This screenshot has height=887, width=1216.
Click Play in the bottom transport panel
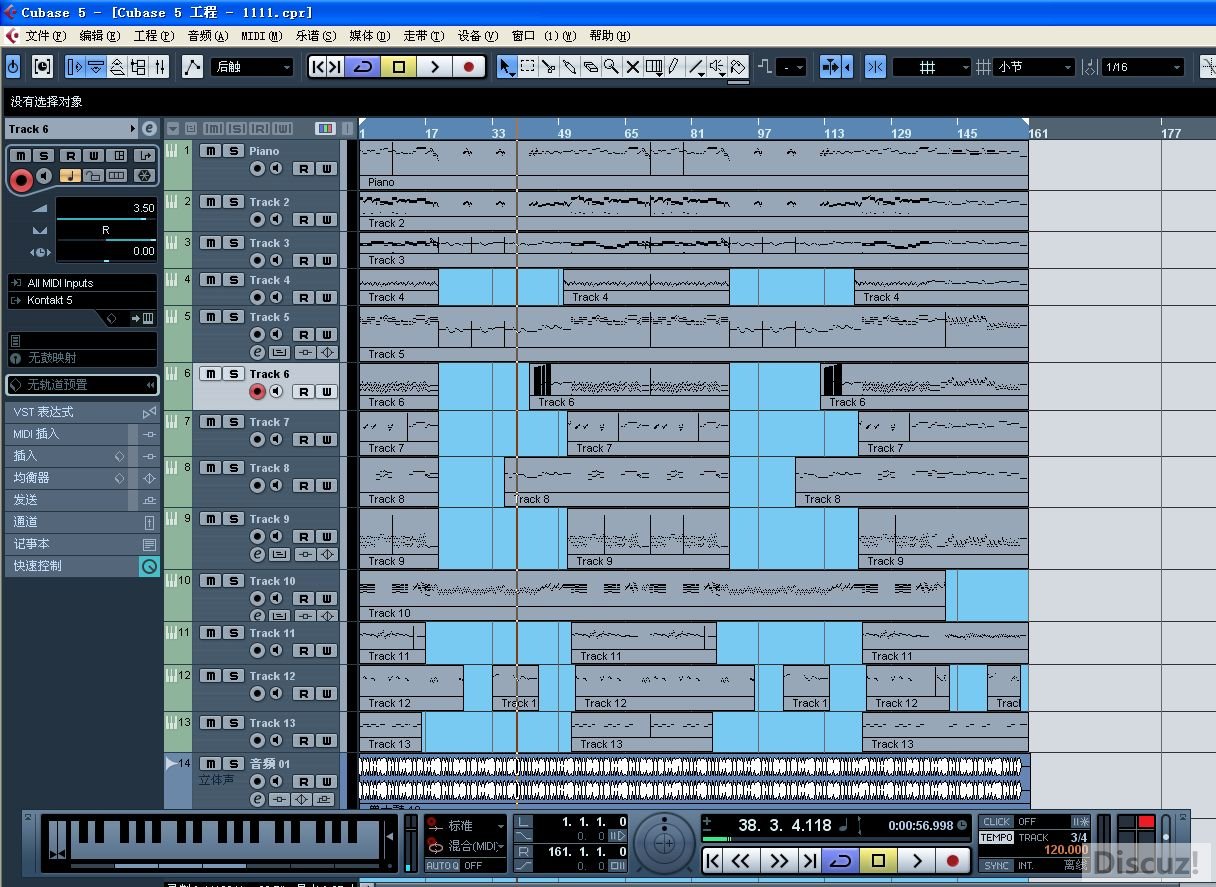[916, 860]
